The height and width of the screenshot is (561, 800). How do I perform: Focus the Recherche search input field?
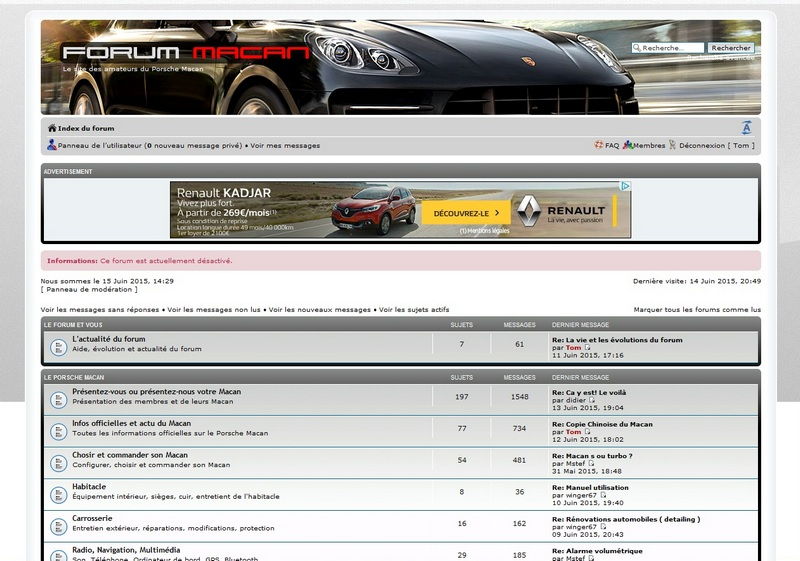click(668, 47)
